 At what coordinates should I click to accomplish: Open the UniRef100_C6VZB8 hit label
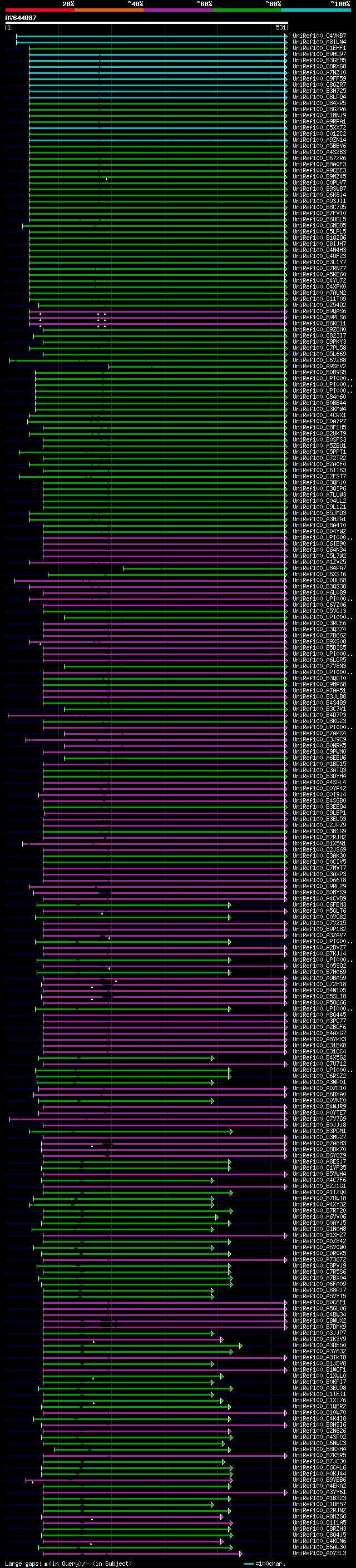point(319,360)
